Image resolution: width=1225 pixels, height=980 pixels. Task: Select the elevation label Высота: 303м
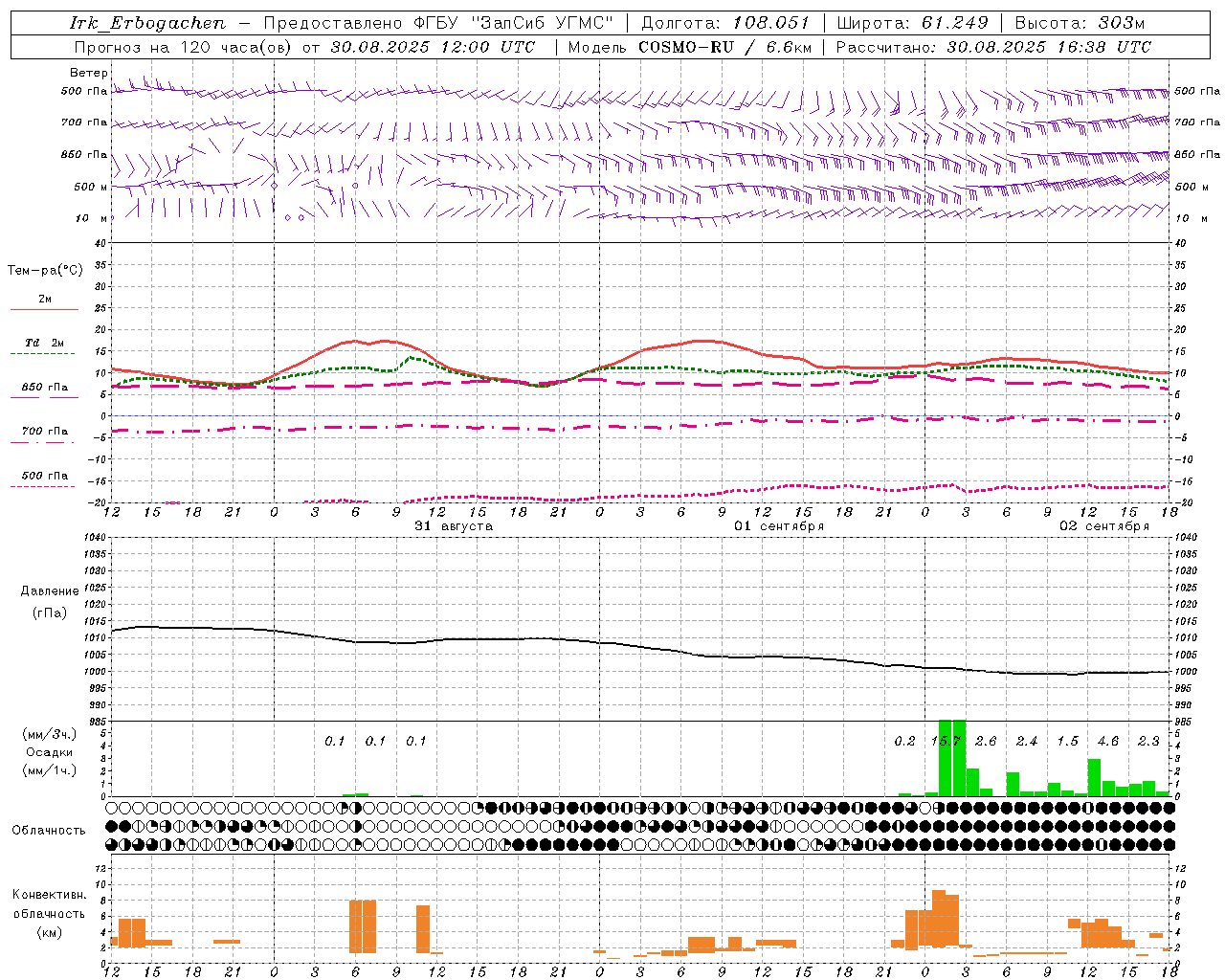1080,23
